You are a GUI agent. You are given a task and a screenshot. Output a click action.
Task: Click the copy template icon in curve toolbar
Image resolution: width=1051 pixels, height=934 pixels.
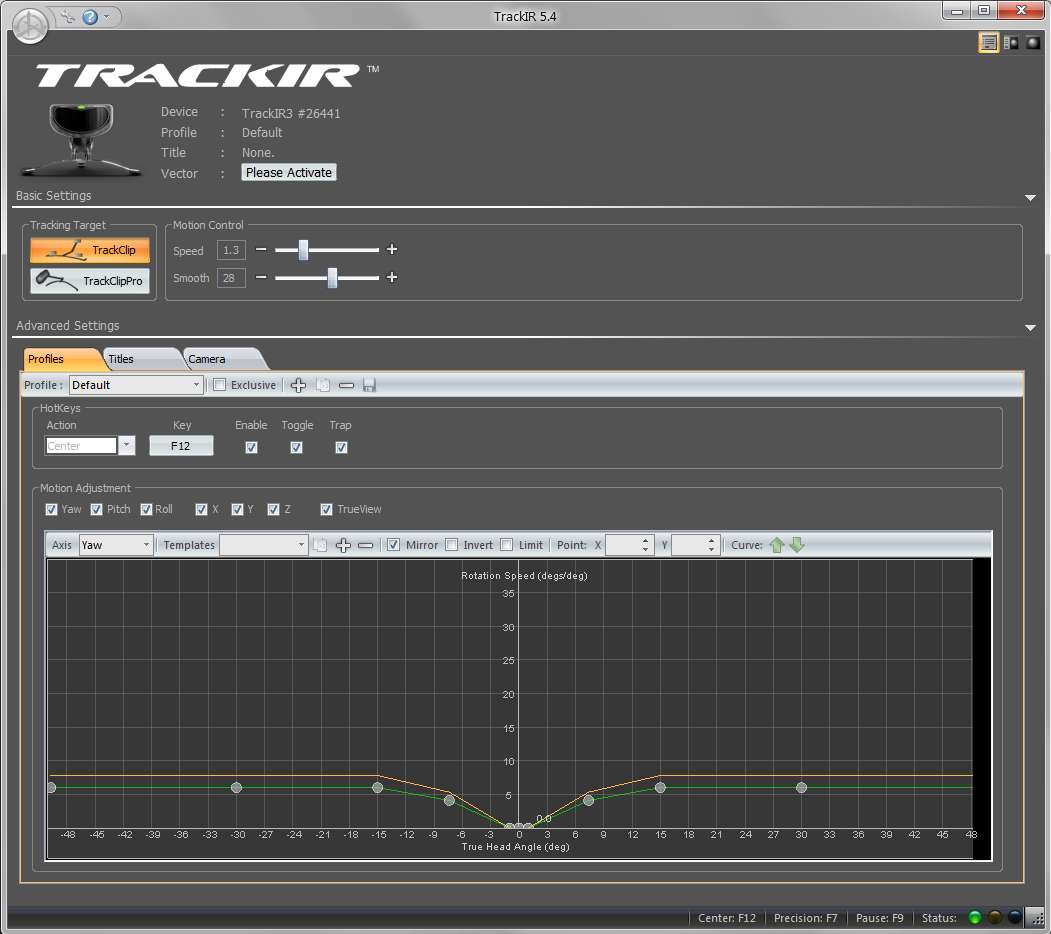click(x=321, y=545)
